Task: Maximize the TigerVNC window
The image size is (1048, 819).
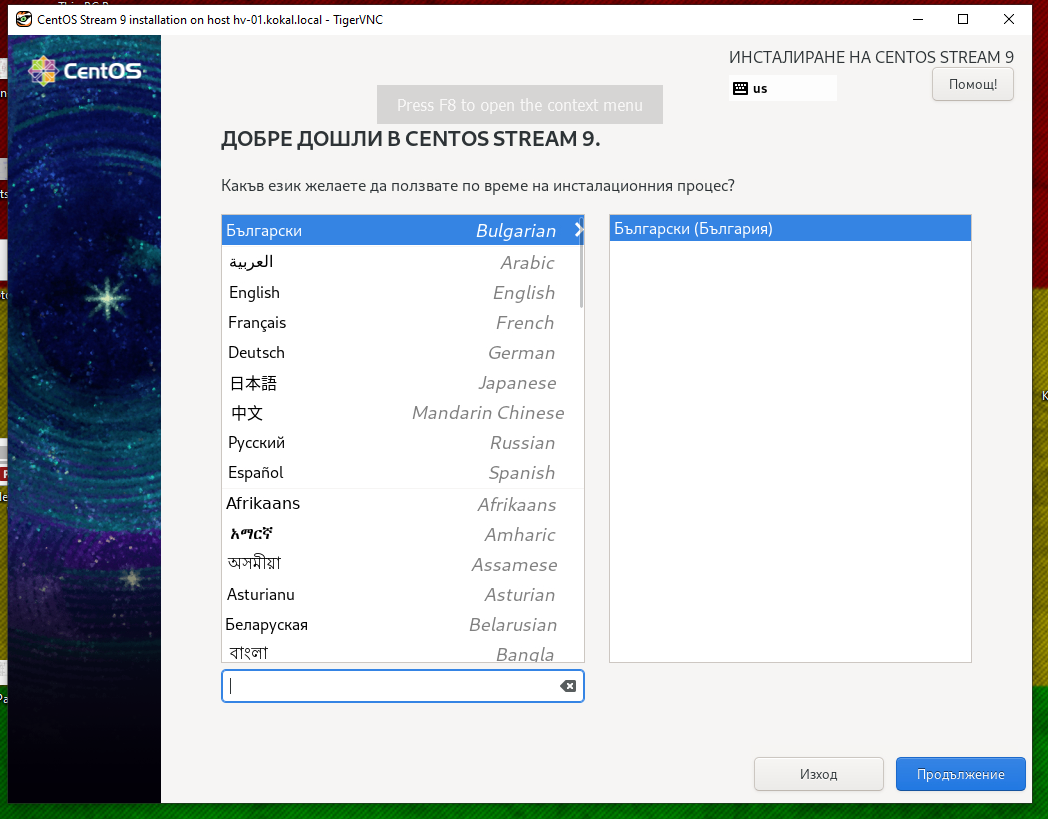Action: (963, 19)
